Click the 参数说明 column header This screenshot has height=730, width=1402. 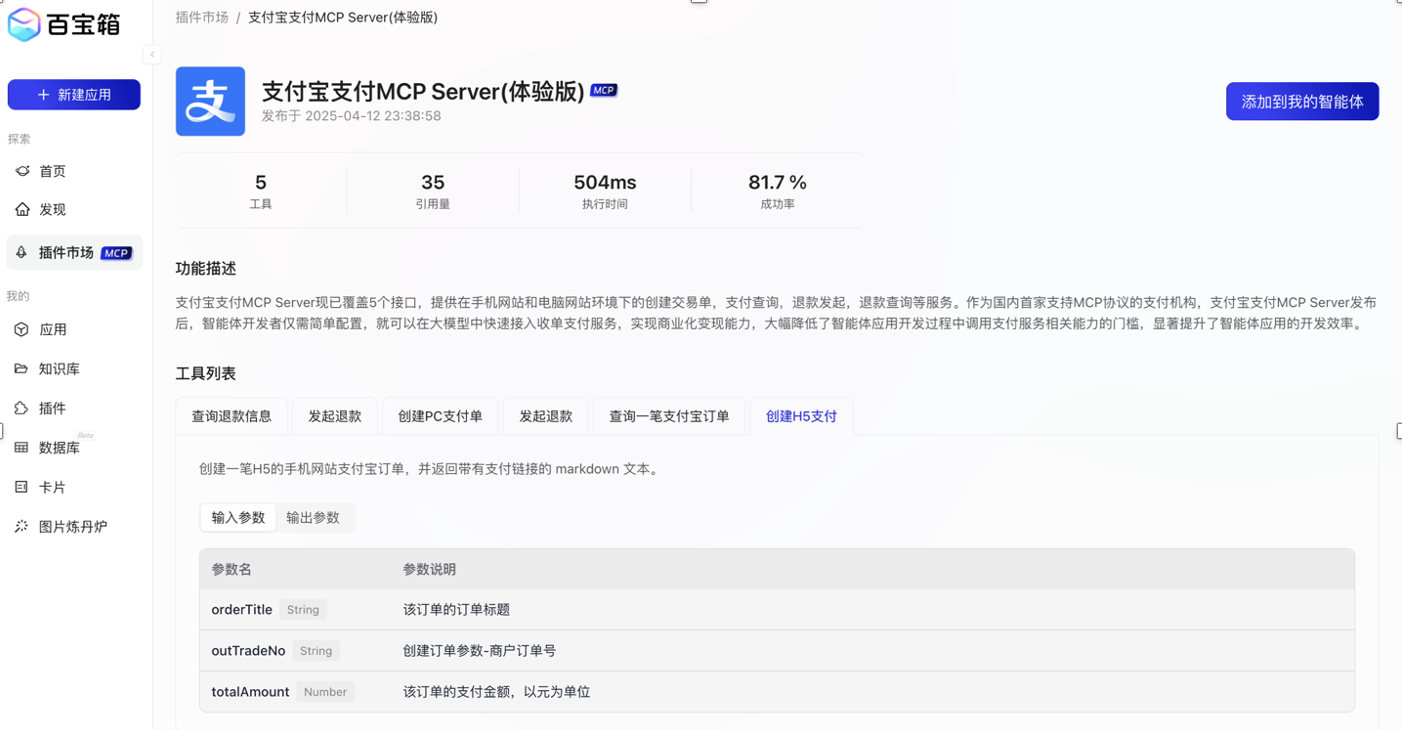(429, 569)
